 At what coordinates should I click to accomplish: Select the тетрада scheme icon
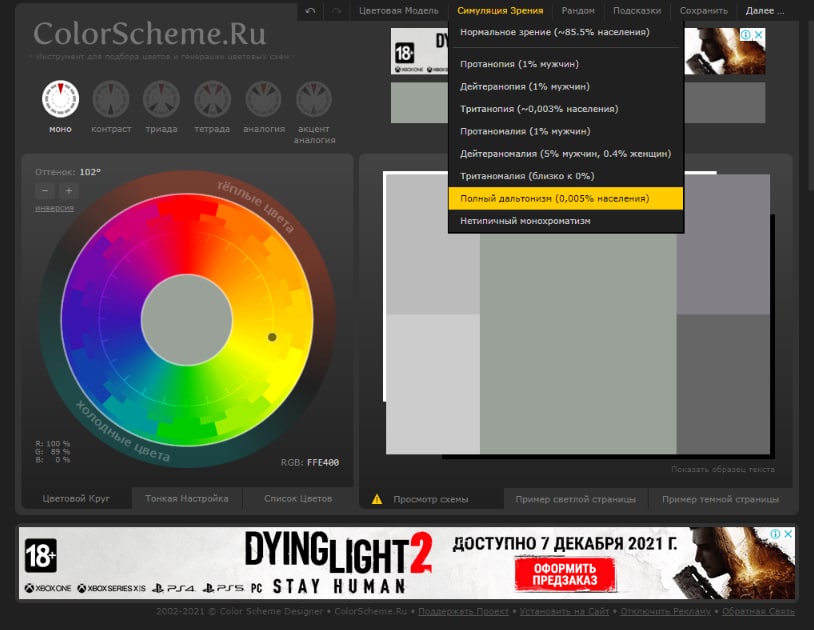[x=212, y=99]
